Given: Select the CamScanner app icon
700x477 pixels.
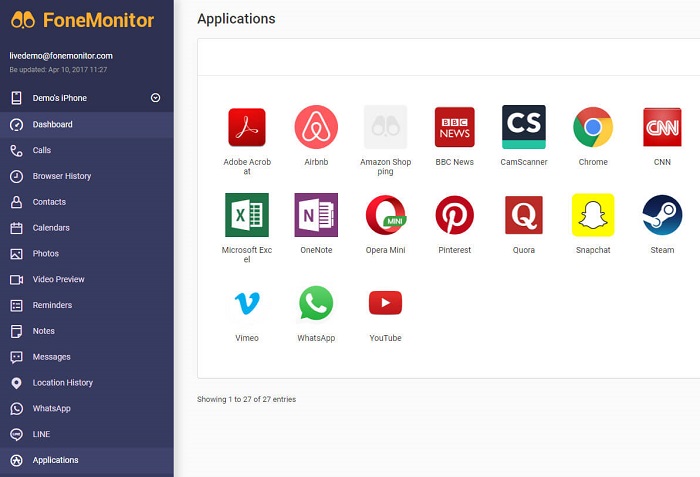Looking at the screenshot, I should point(524,127).
